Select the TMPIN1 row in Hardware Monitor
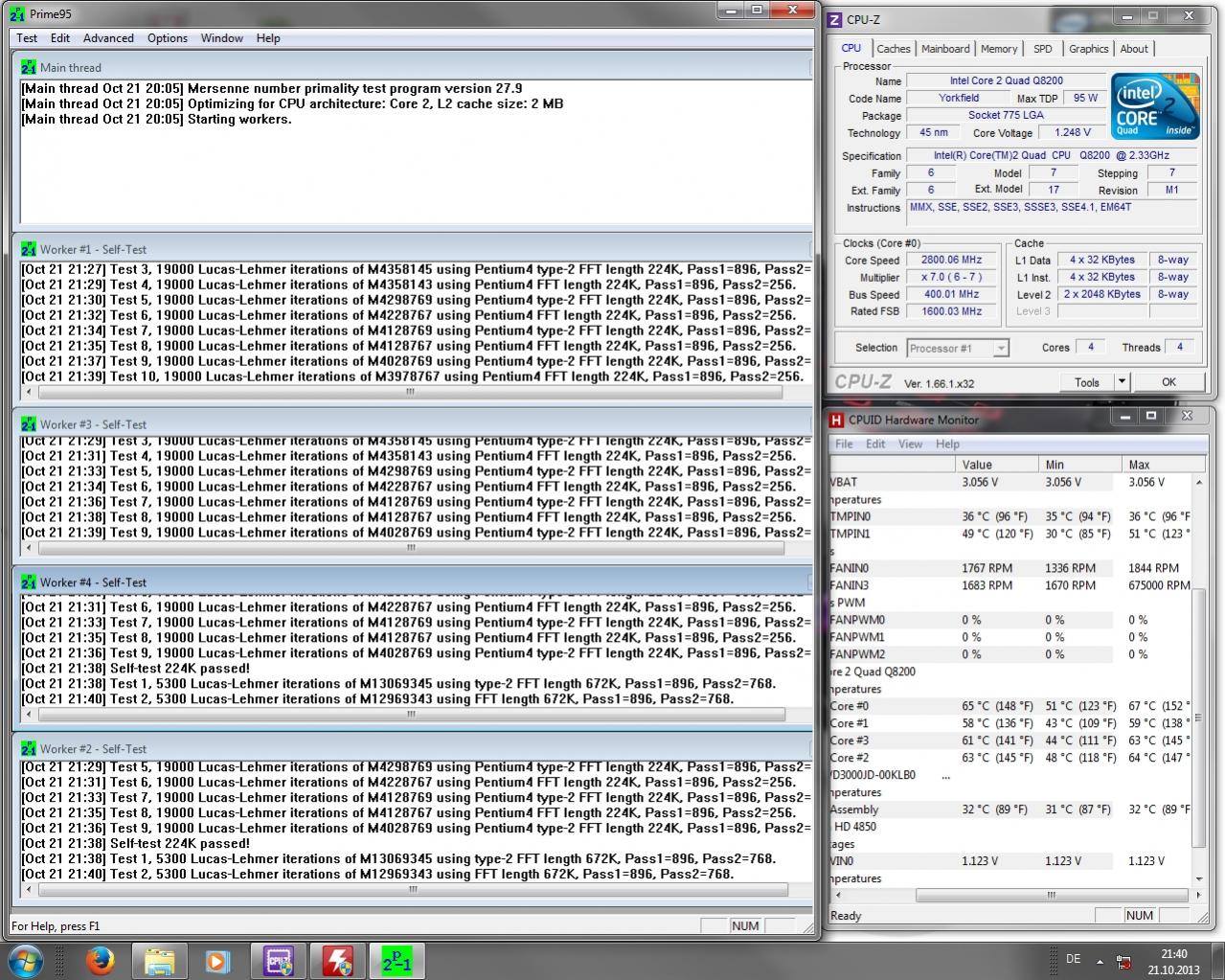The width and height of the screenshot is (1225, 980). (x=1010, y=534)
